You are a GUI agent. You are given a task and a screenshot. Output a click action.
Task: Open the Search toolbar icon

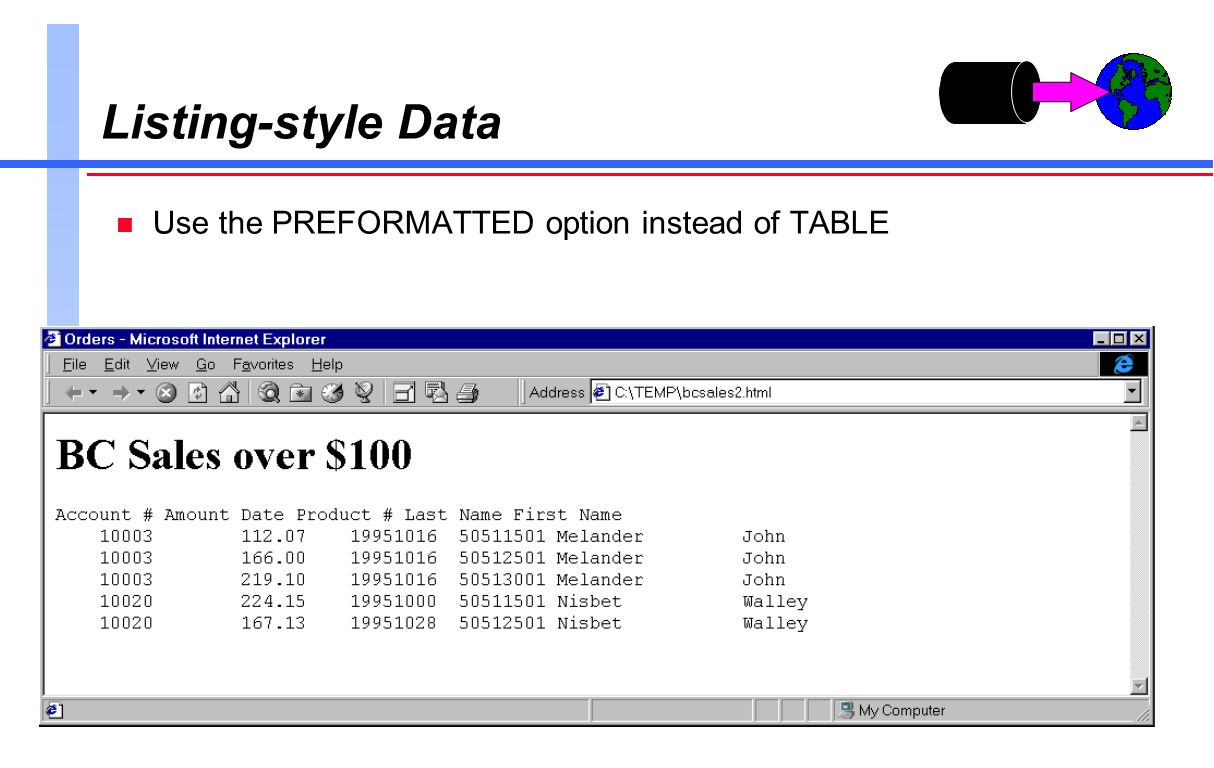269,393
